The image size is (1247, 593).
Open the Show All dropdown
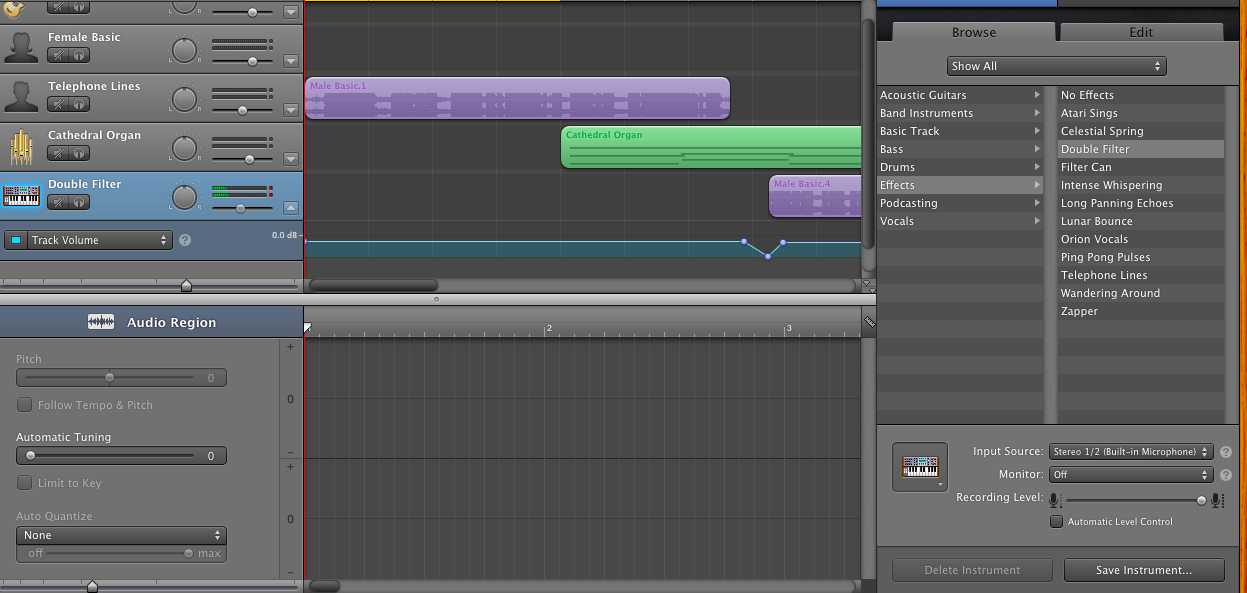pos(1057,66)
